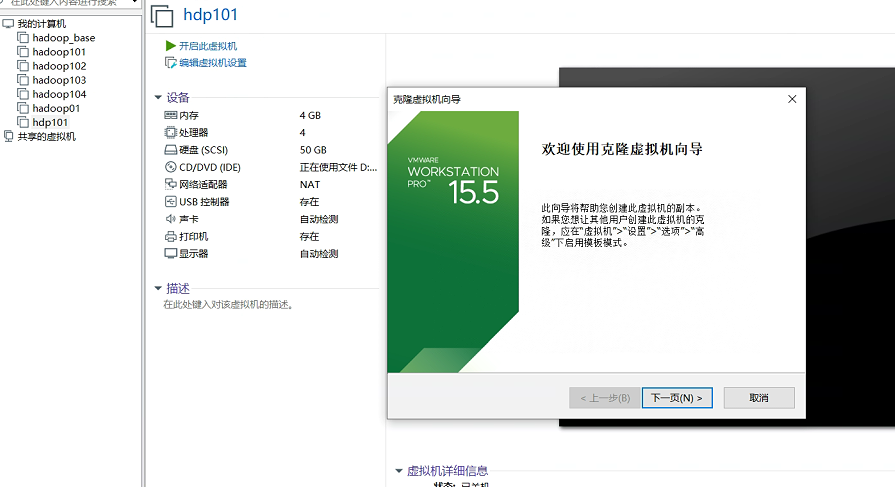Click the hadoop102 VM icon in library
The image size is (895, 487).
[23, 66]
